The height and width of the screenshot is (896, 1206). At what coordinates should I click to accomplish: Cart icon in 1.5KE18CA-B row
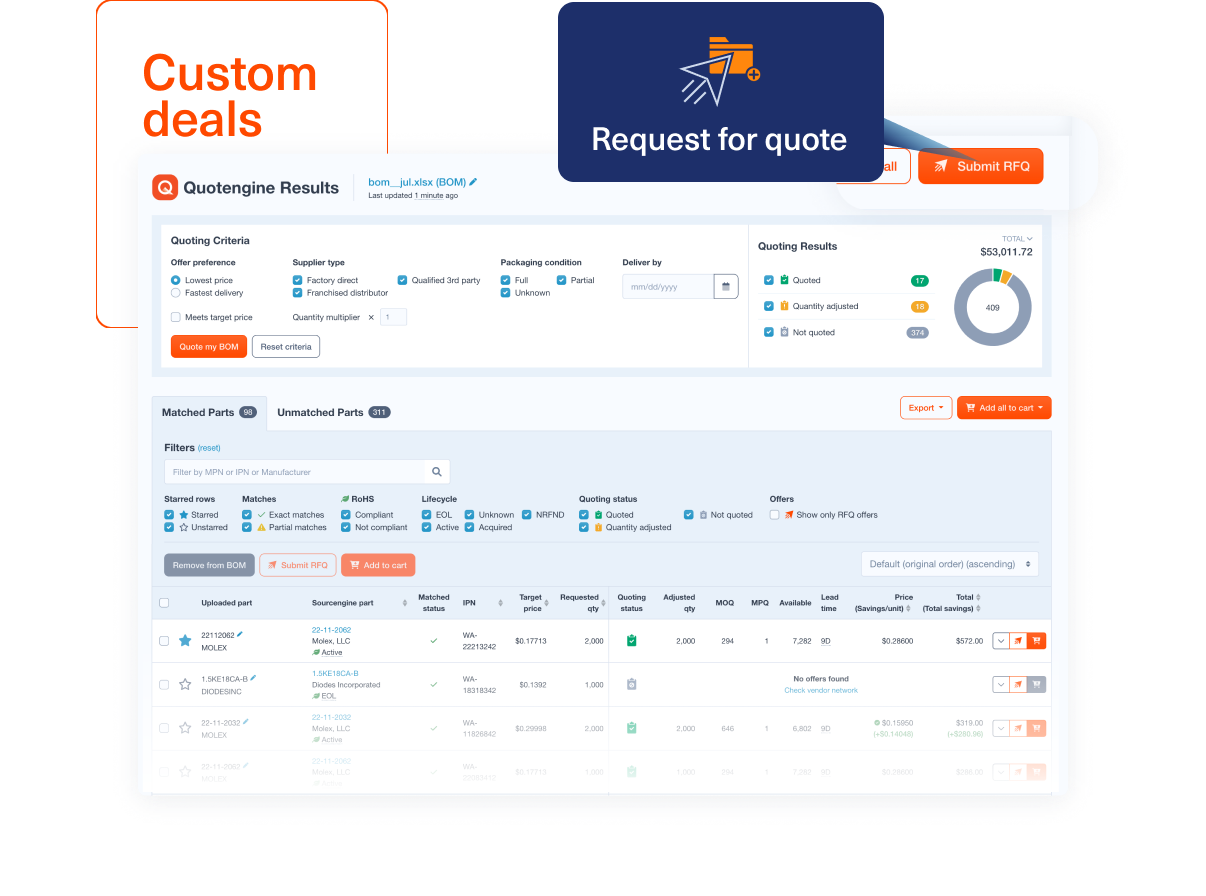tap(1036, 685)
